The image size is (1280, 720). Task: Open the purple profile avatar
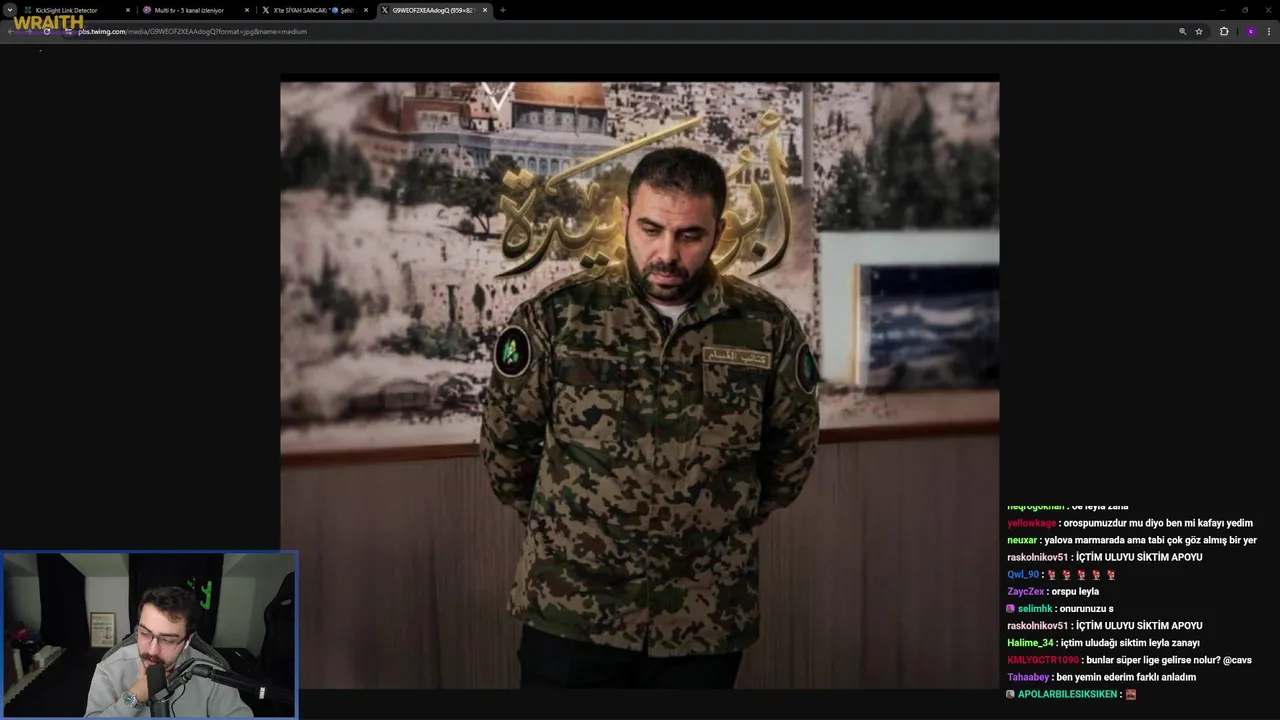(1250, 31)
